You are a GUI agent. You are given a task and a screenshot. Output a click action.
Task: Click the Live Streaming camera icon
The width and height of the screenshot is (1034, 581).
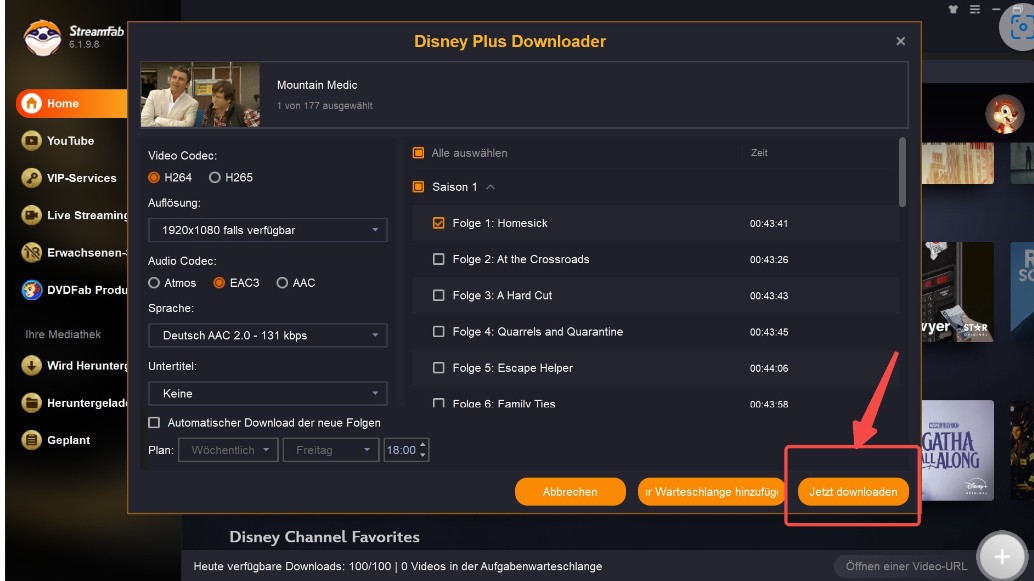(x=31, y=215)
